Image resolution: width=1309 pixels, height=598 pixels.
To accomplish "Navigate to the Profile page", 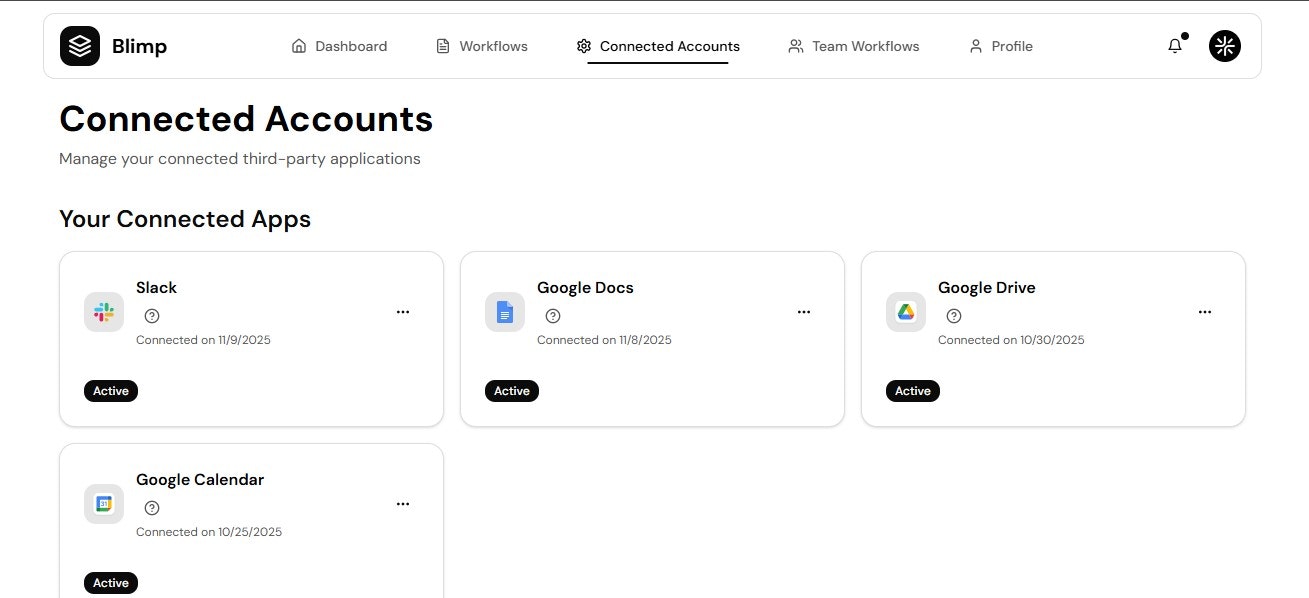I will (1000, 46).
